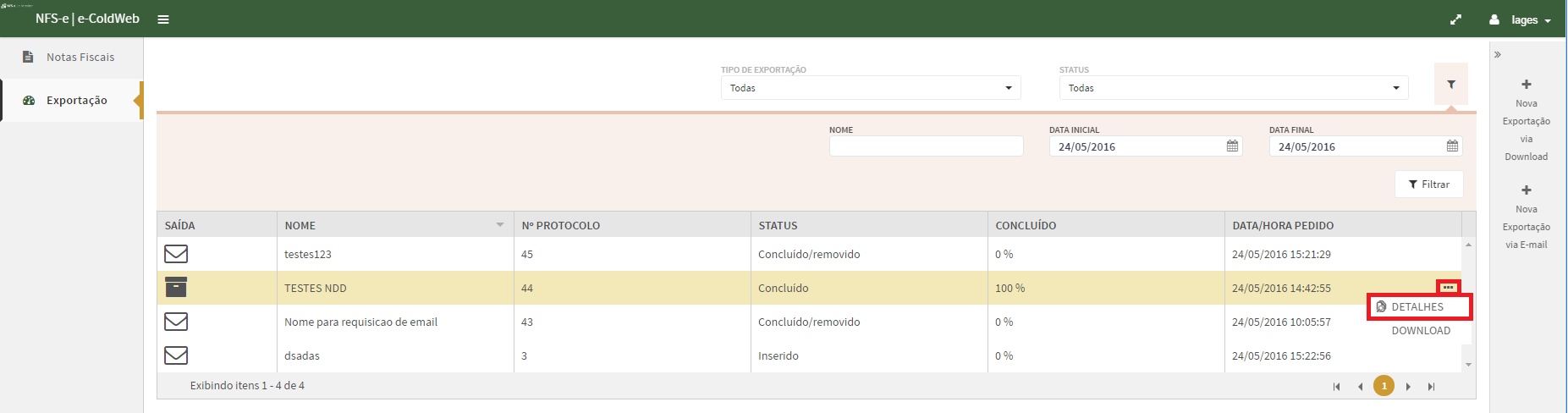This screenshot has width=1568, height=413.
Task: Collapse the right panel with double chevron
Action: click(x=1497, y=54)
